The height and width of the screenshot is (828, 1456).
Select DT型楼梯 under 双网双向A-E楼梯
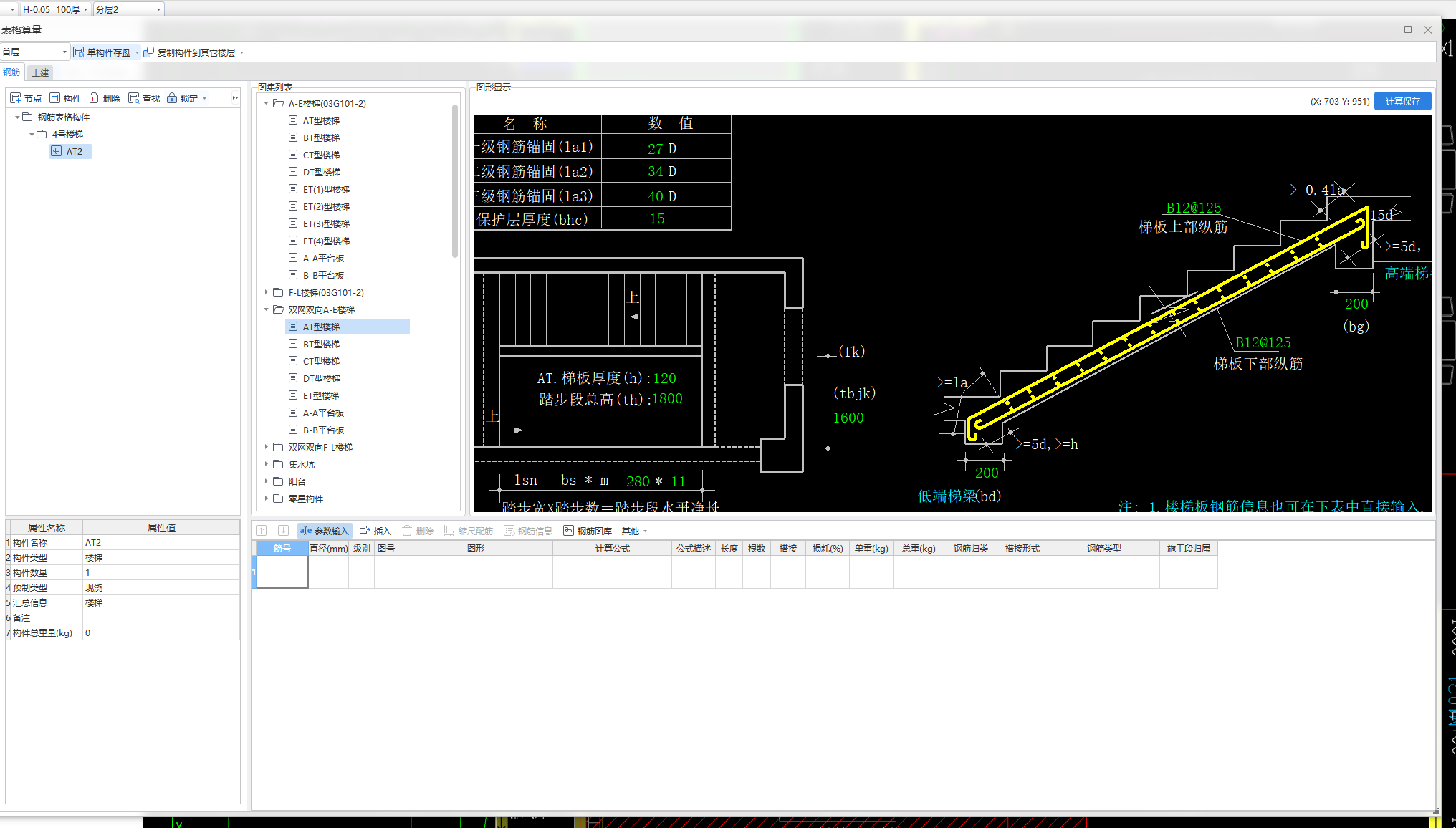pos(321,379)
